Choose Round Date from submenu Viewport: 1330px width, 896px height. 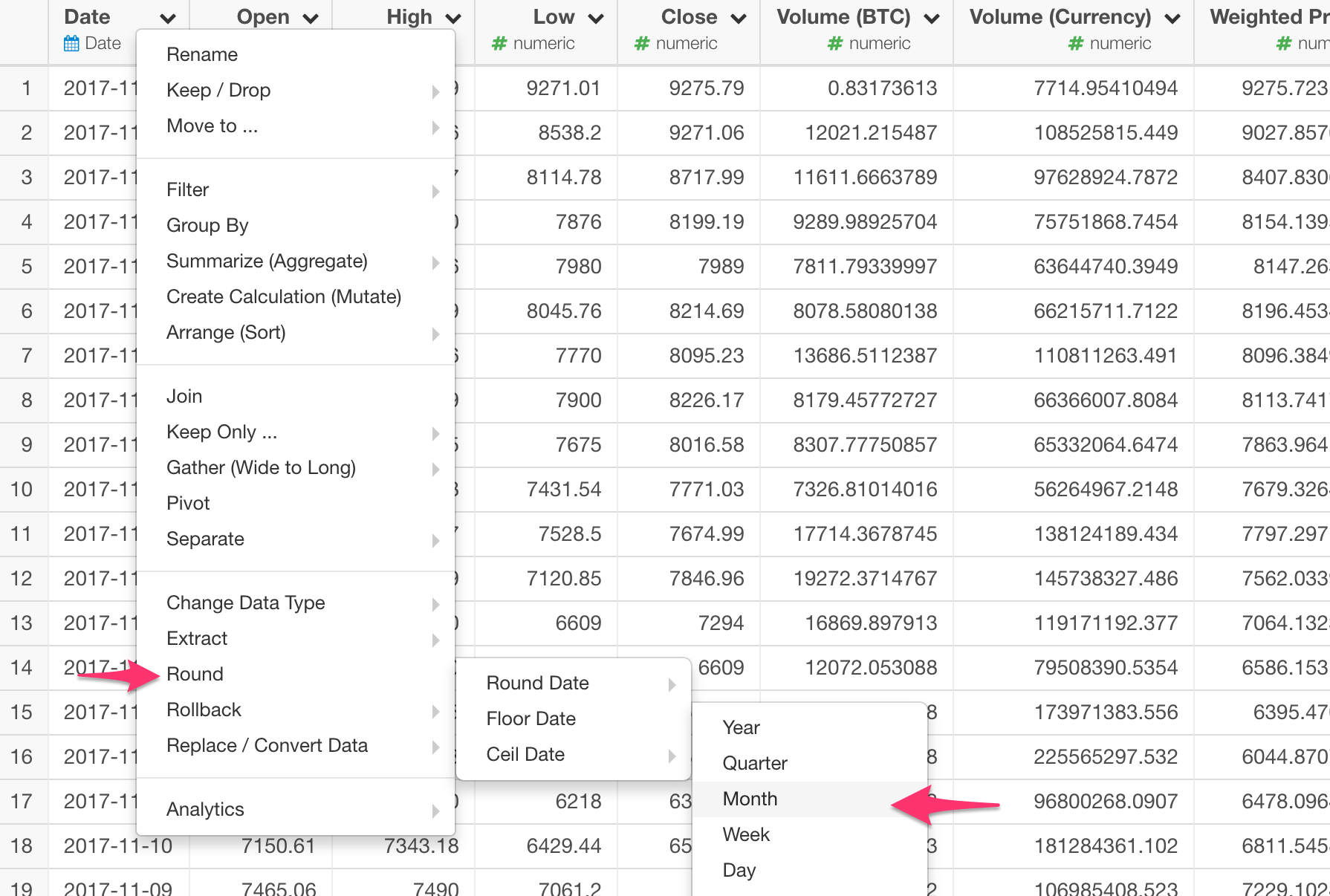point(574,683)
